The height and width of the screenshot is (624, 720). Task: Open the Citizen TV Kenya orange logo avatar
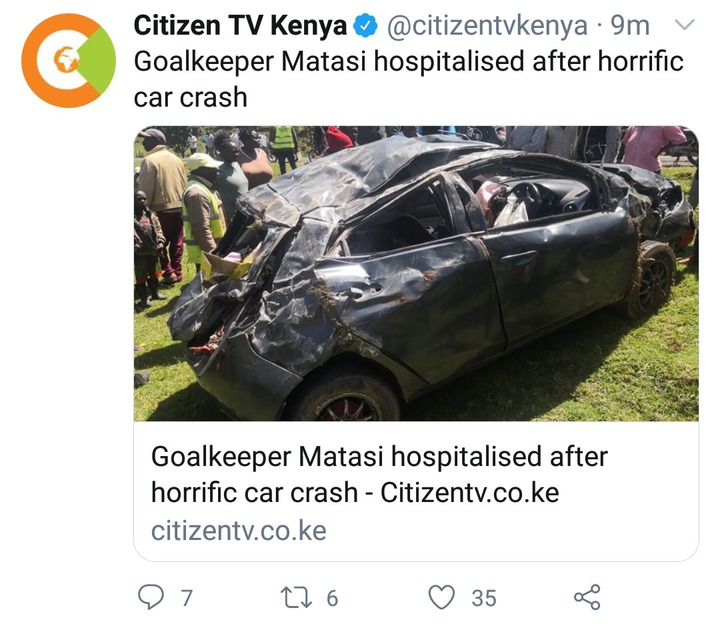pyautogui.click(x=68, y=61)
